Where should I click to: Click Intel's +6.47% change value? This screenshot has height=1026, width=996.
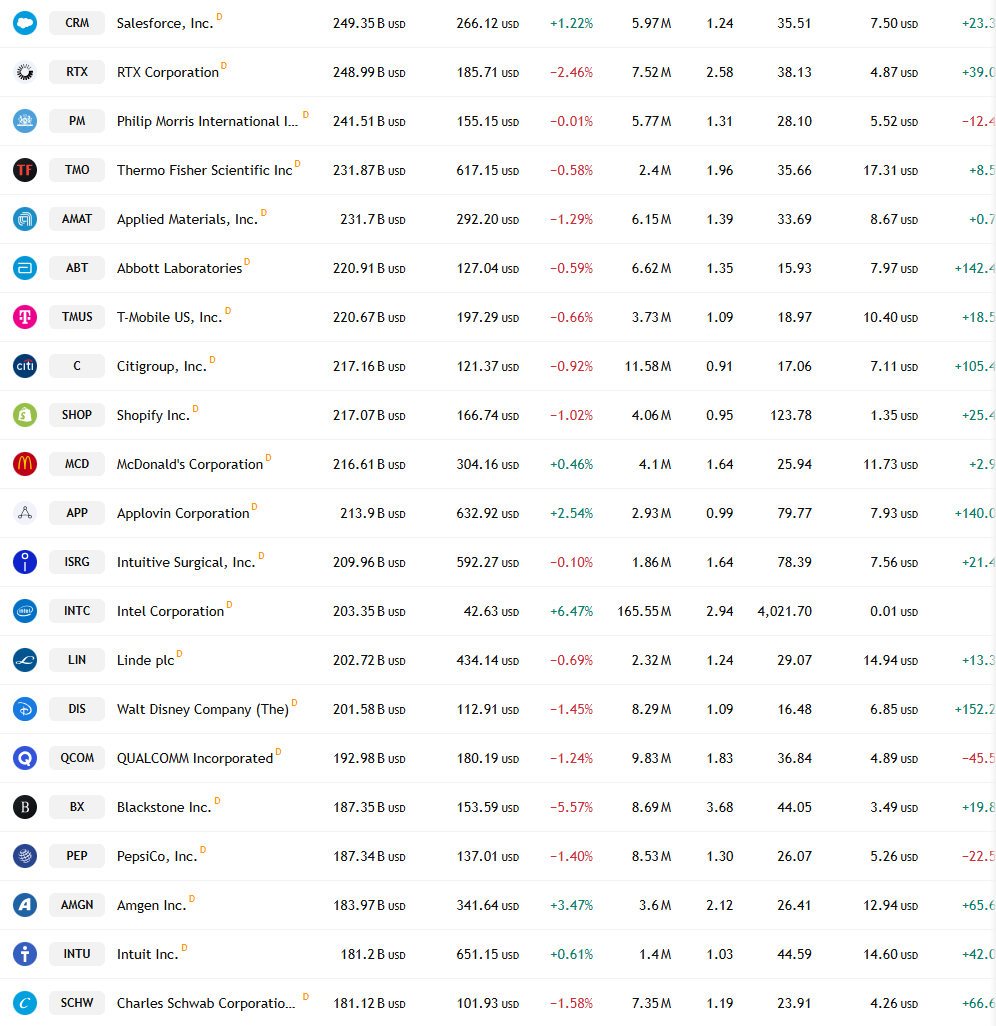click(571, 612)
